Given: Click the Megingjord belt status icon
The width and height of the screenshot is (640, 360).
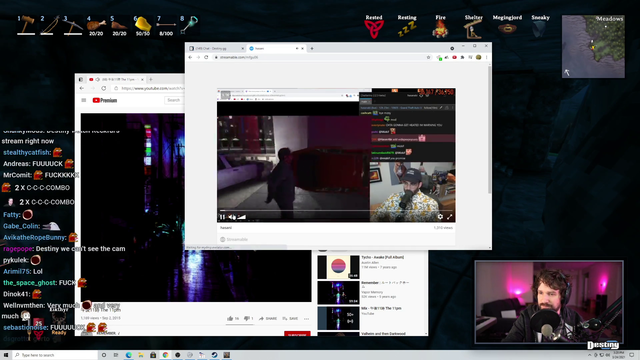Looking at the screenshot, I should click(507, 29).
